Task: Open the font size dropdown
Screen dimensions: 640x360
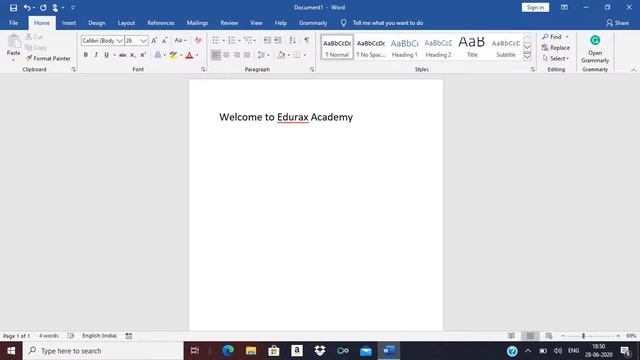Action: point(143,40)
